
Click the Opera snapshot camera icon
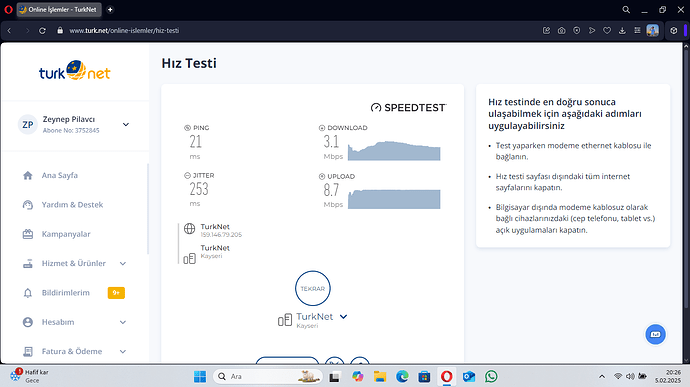click(x=562, y=31)
